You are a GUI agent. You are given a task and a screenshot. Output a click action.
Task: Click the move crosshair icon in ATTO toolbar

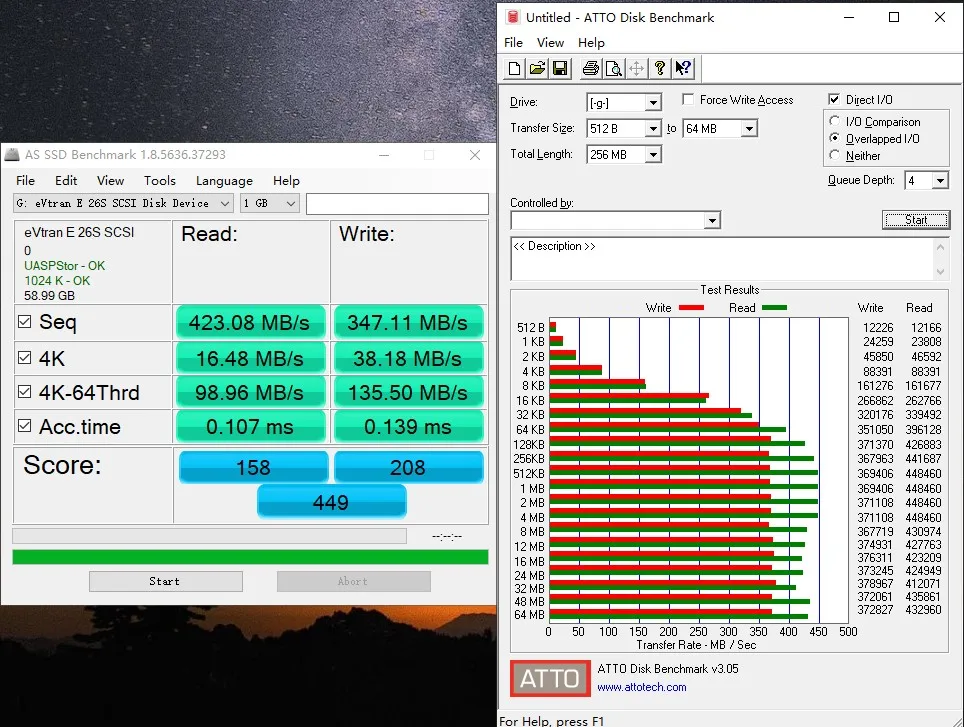pyautogui.click(x=636, y=68)
